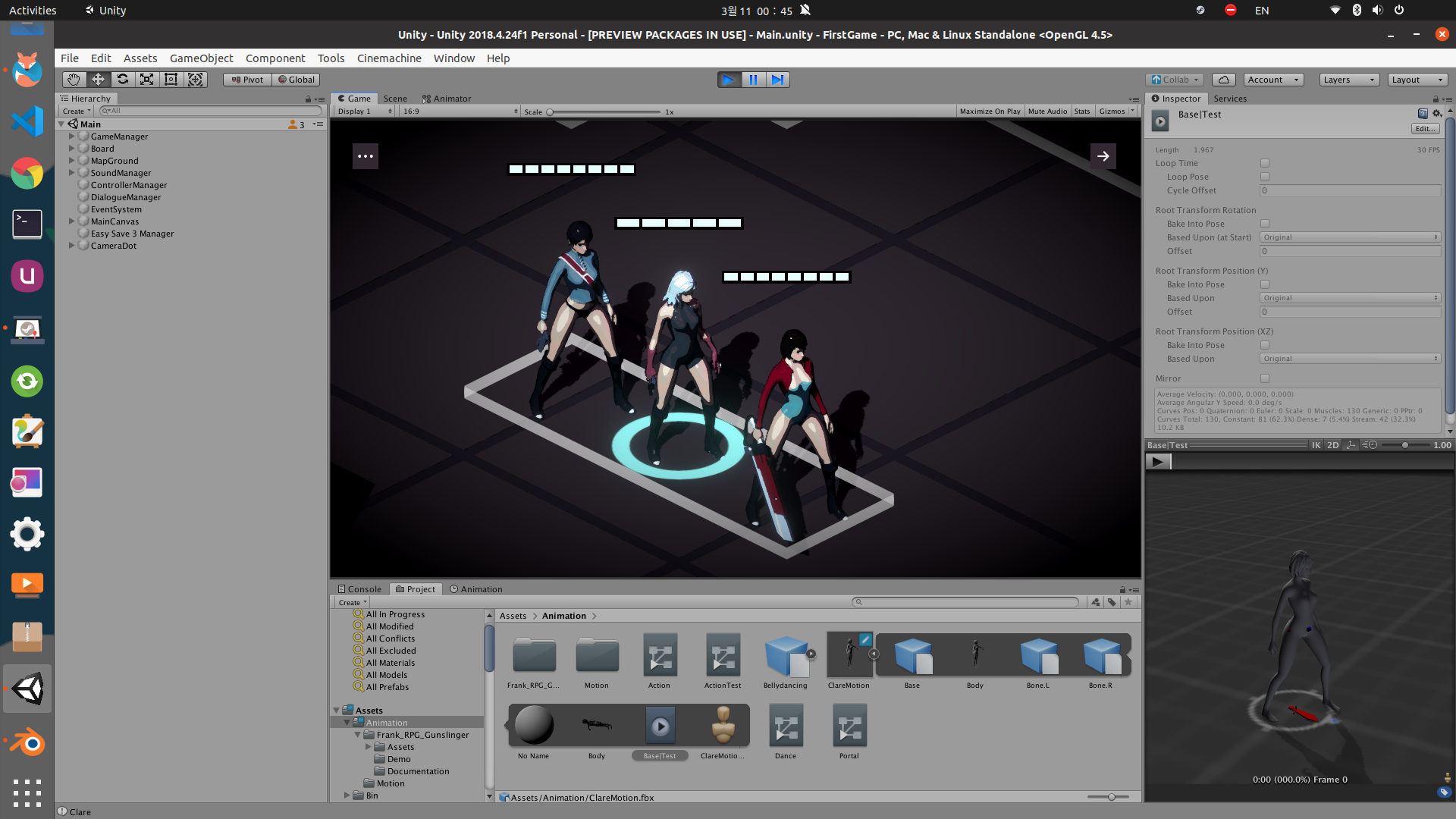1456x819 pixels.
Task: Enable the Loop Pose checkbox
Action: [x=1264, y=177]
